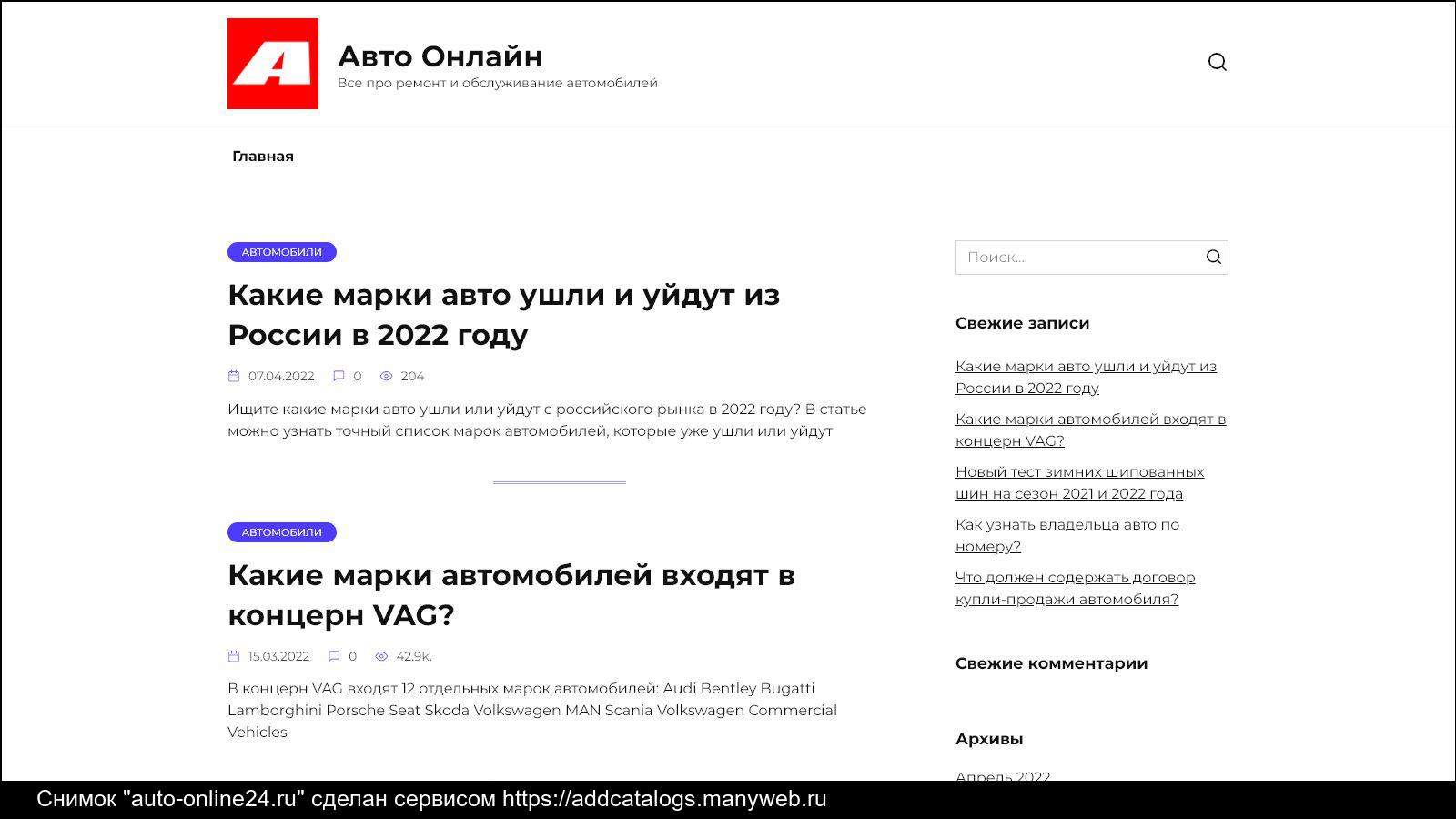Image resolution: width=1456 pixels, height=819 pixels.
Task: Open sidebar link about договор купли-продажи
Action: point(1075,588)
